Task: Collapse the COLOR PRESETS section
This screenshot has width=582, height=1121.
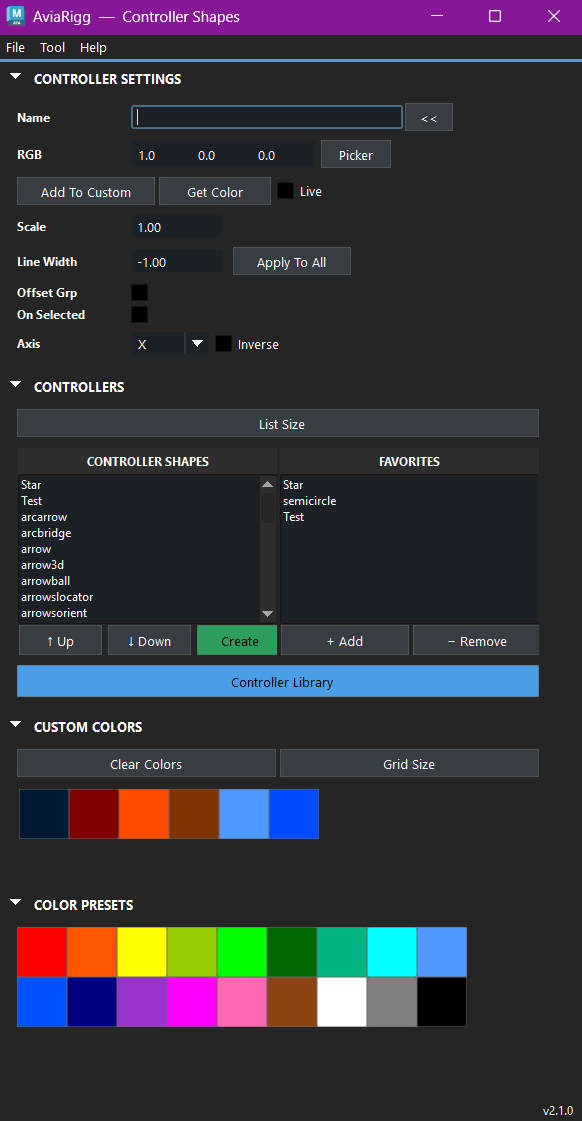Action: pyautogui.click(x=15, y=901)
